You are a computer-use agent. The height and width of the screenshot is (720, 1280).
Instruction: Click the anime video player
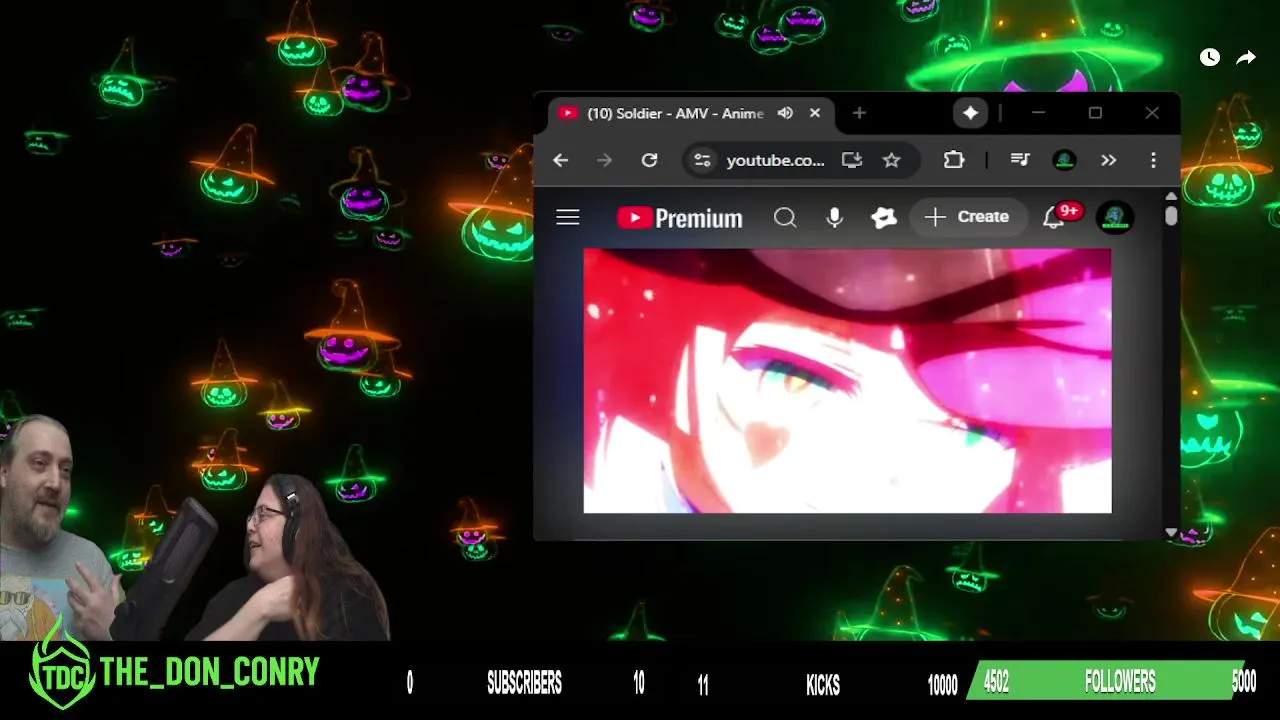(847, 381)
